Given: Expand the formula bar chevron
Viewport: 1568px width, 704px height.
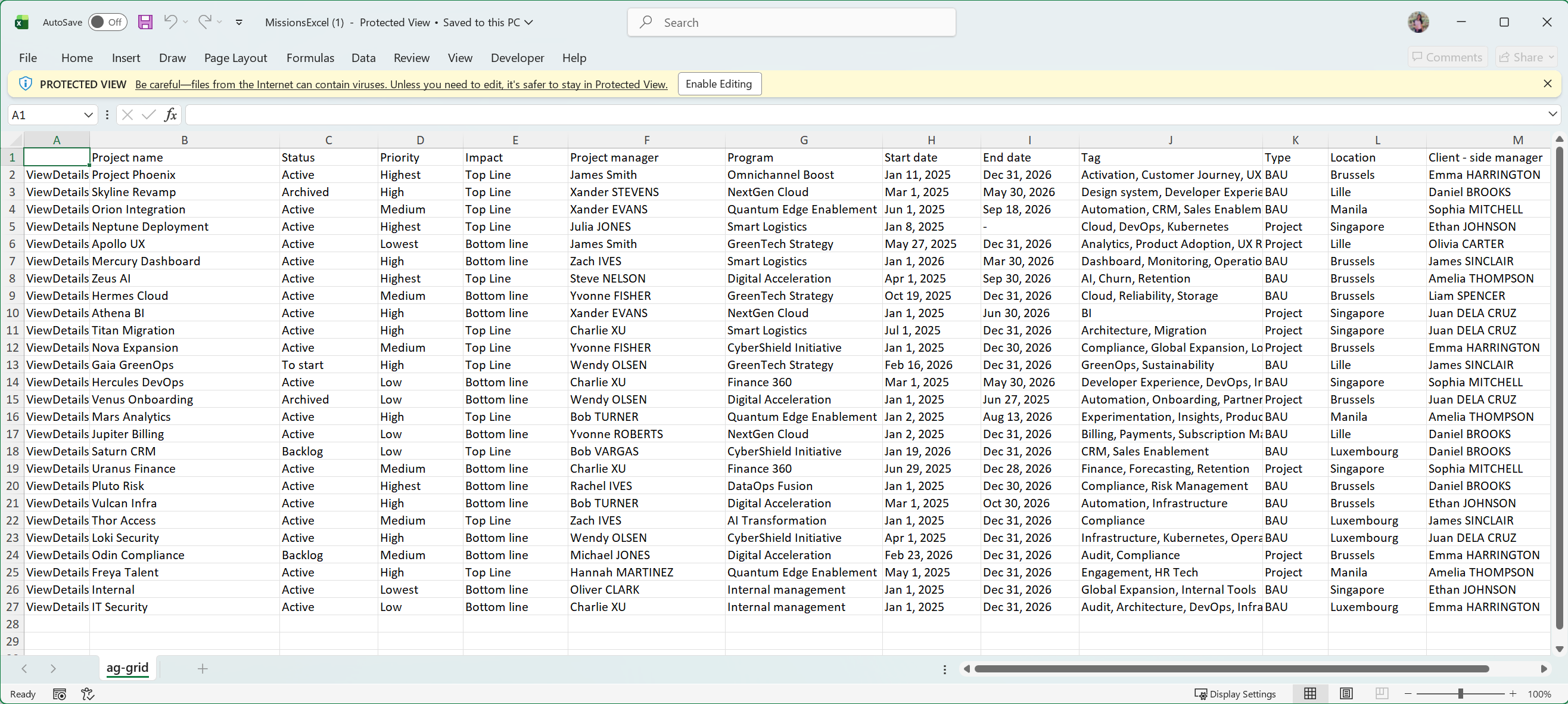Looking at the screenshot, I should coord(1552,114).
